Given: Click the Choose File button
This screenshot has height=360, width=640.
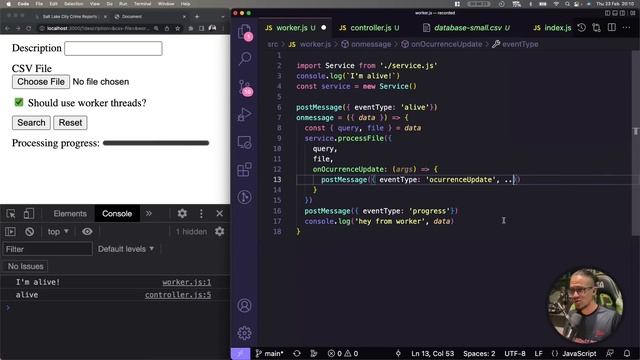Looking at the screenshot, I should [41, 82].
